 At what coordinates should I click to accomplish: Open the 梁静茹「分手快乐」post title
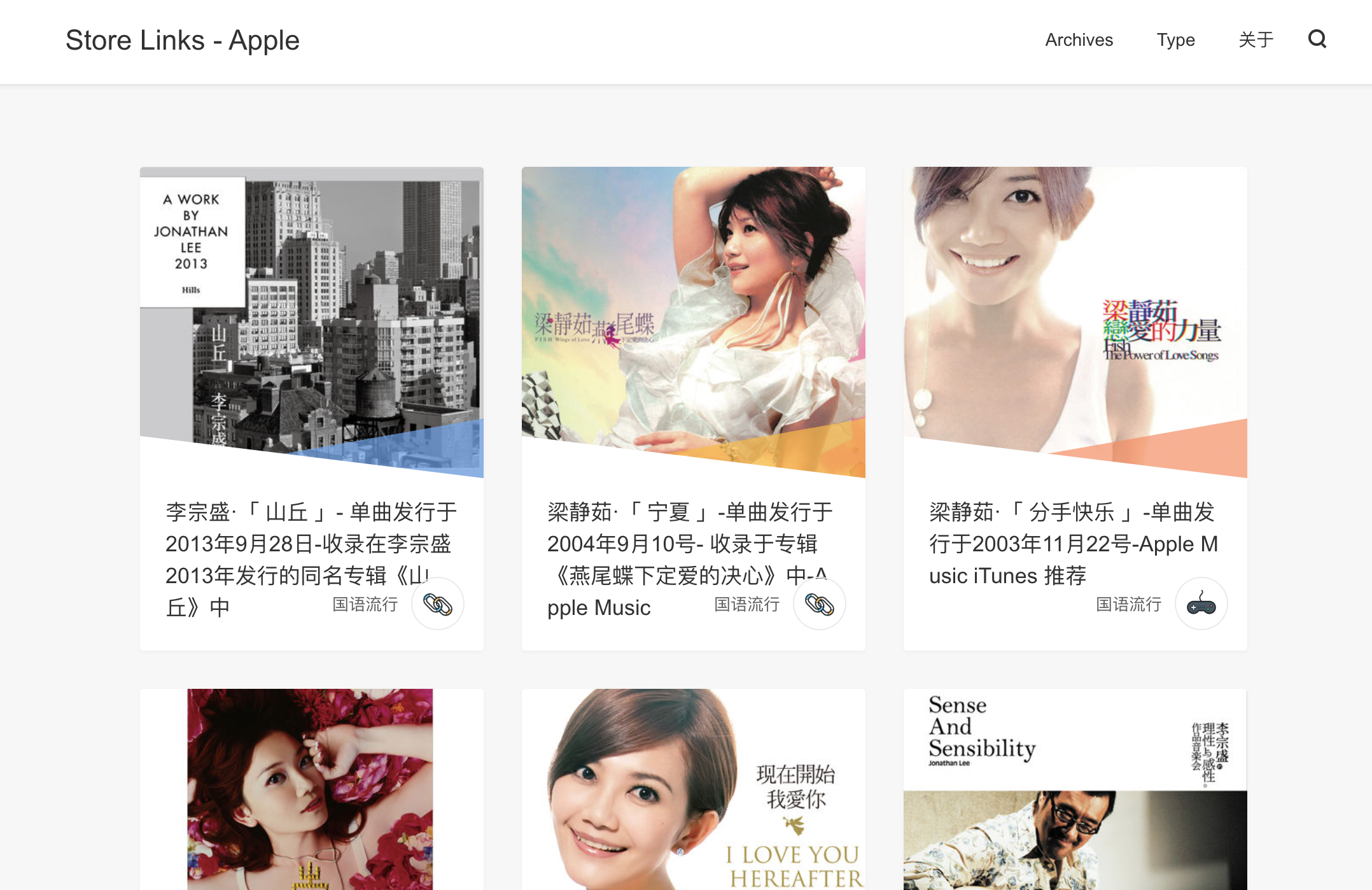1074,543
